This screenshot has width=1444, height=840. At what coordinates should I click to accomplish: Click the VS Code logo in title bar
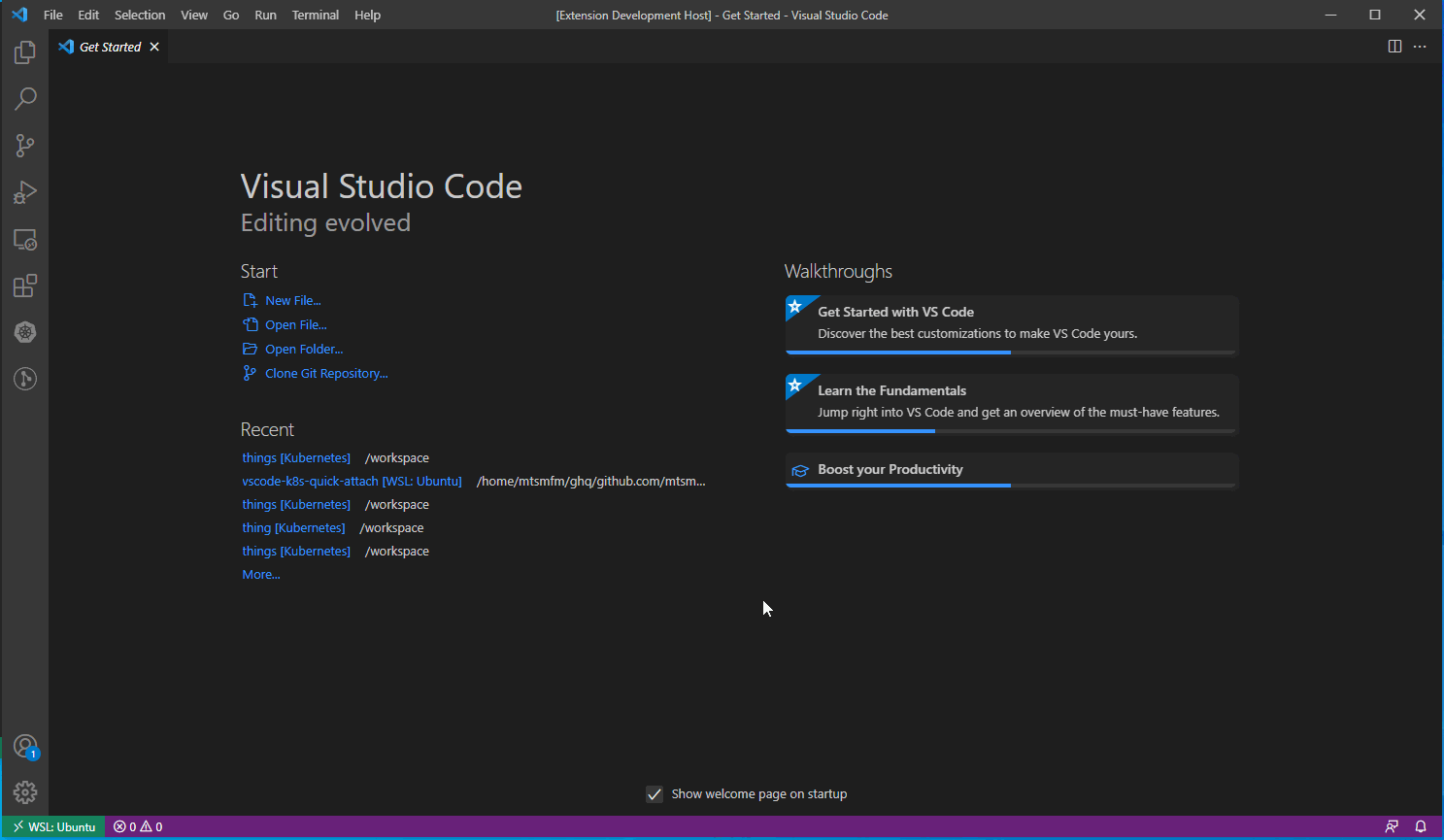(x=19, y=15)
